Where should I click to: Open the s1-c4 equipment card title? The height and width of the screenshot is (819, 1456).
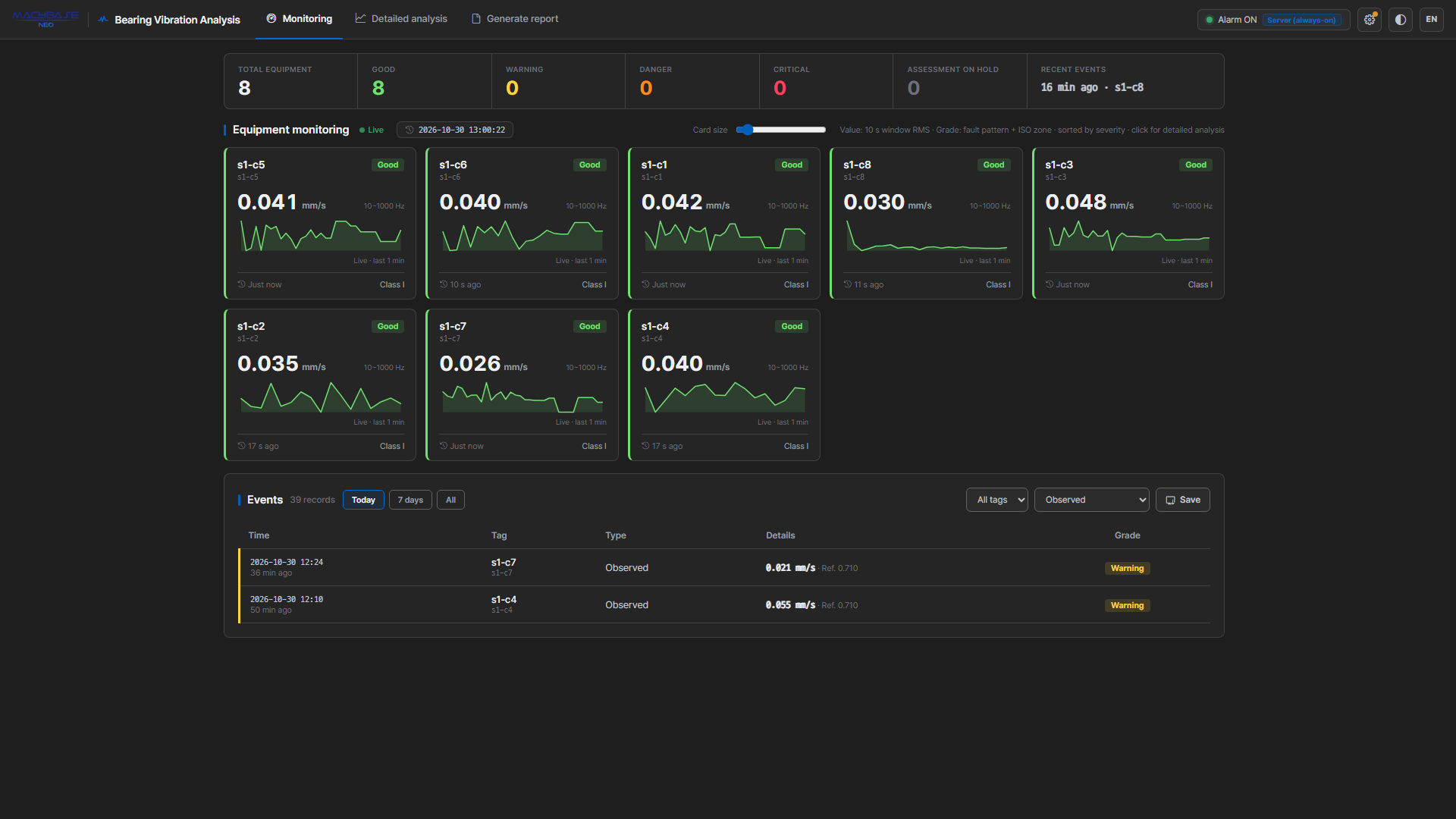point(655,326)
